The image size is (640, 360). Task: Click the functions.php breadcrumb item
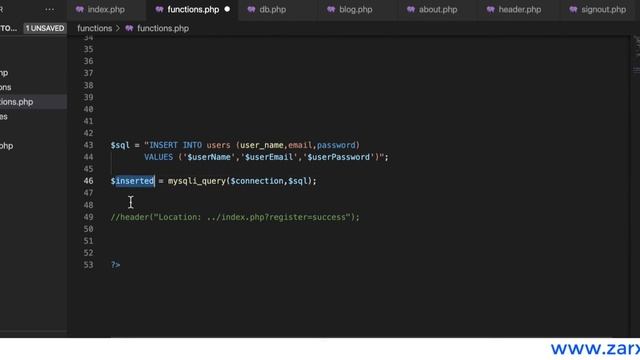(163, 28)
